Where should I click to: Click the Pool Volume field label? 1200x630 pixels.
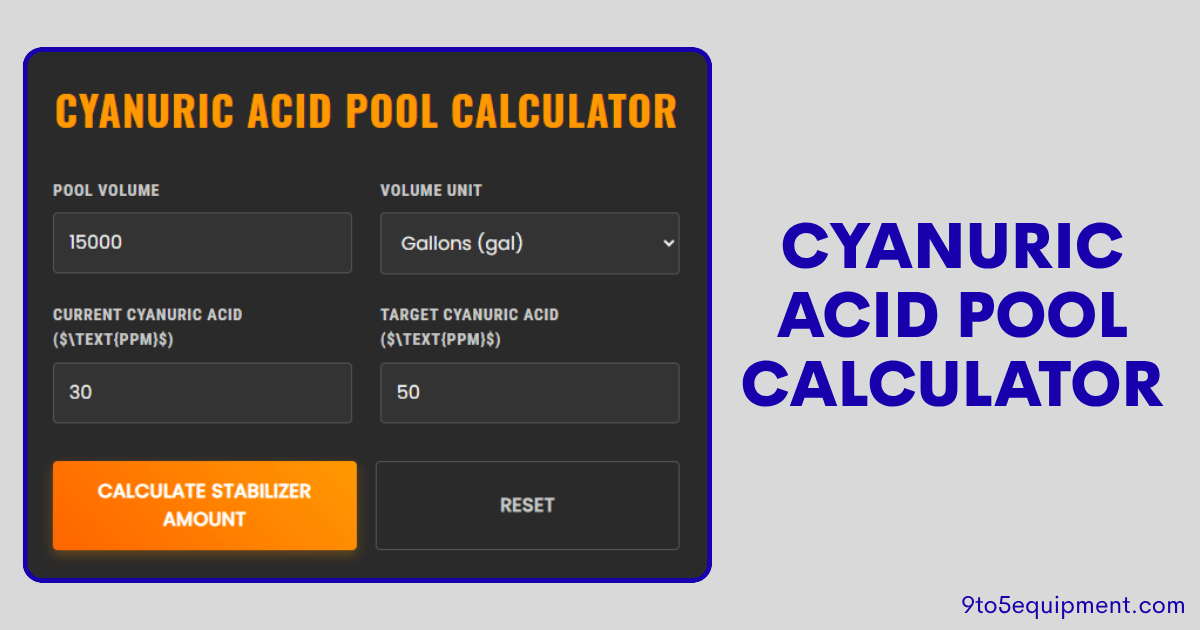(x=106, y=191)
